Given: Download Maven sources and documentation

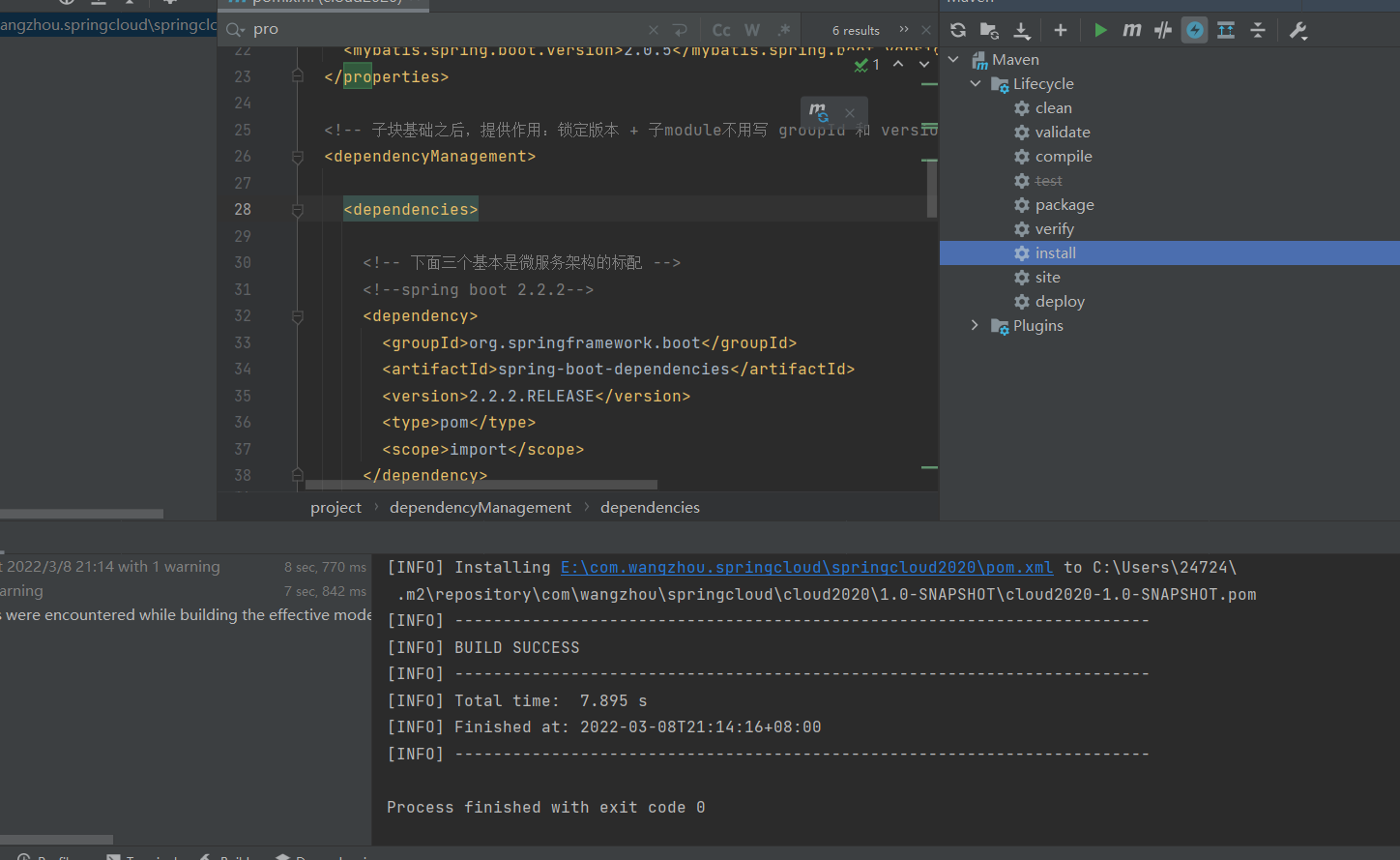Looking at the screenshot, I should click(x=1021, y=30).
